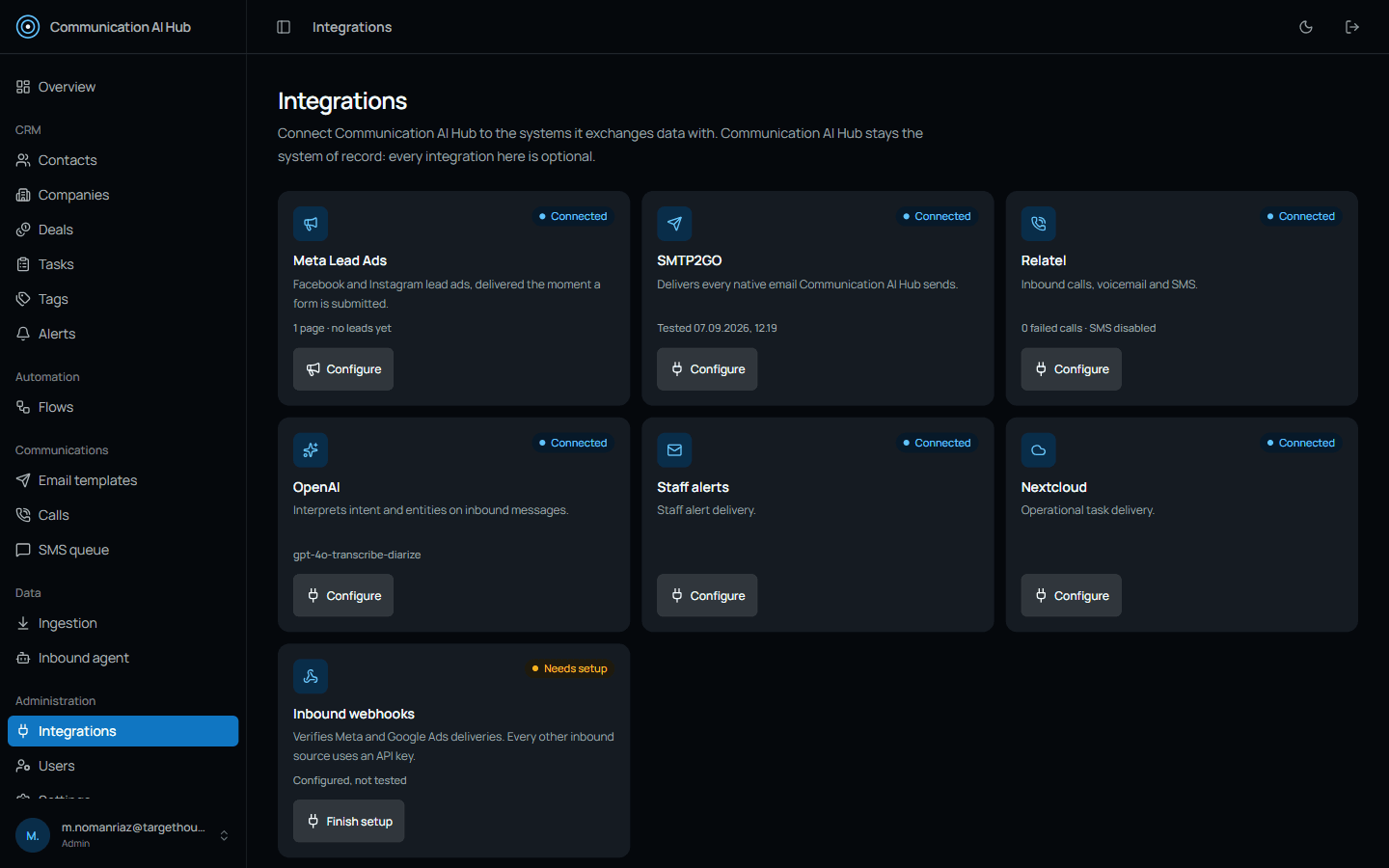This screenshot has width=1389, height=868.
Task: Click '0 failed calls · SMS disabled' text
Action: (x=1088, y=328)
